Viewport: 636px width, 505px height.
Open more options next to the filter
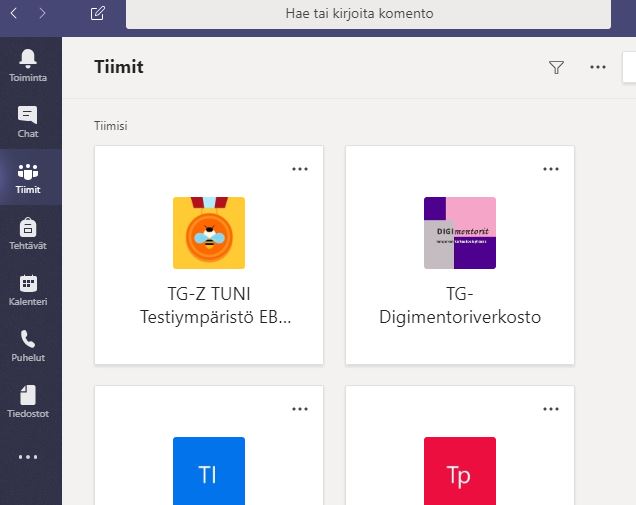click(598, 67)
